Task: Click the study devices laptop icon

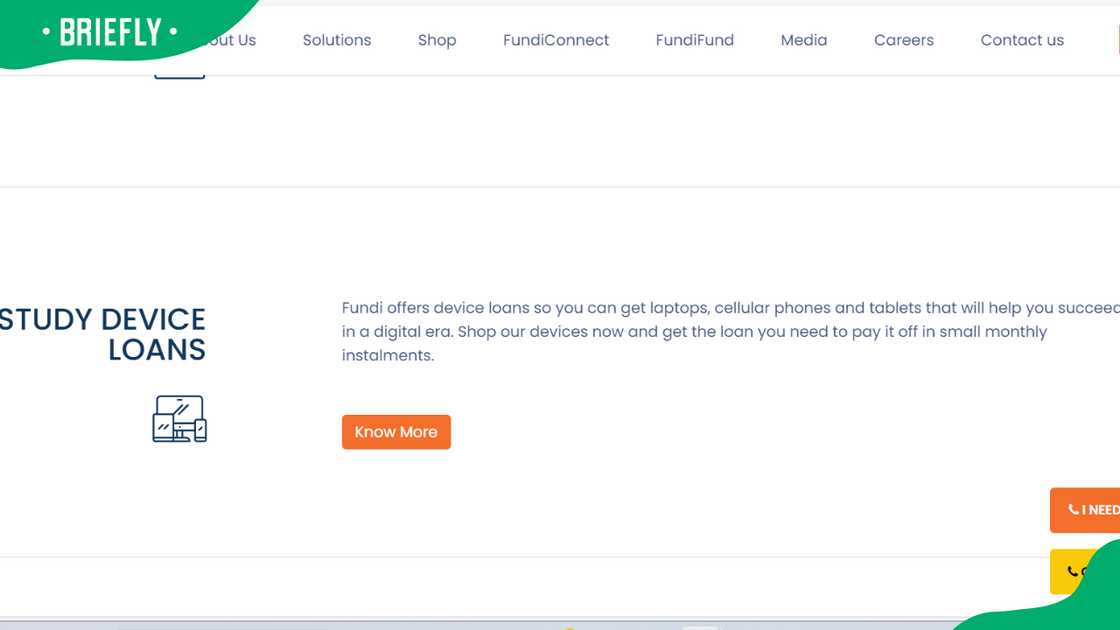Action: pyautogui.click(x=178, y=420)
